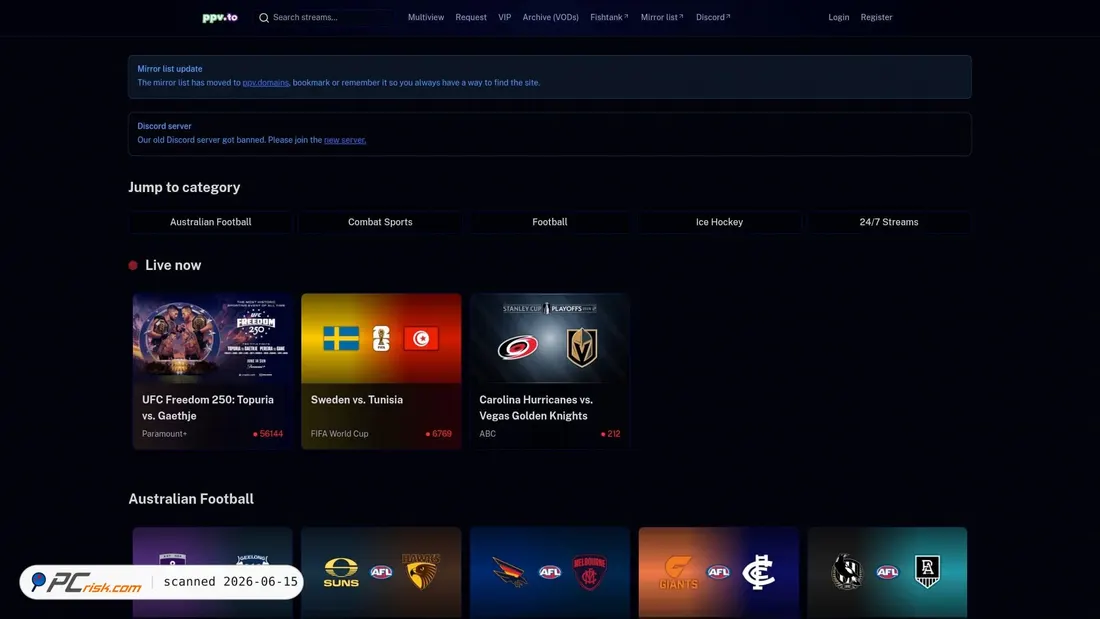Image resolution: width=1100 pixels, height=619 pixels.
Task: Click the Port Adelaide logo
Action: (927, 572)
